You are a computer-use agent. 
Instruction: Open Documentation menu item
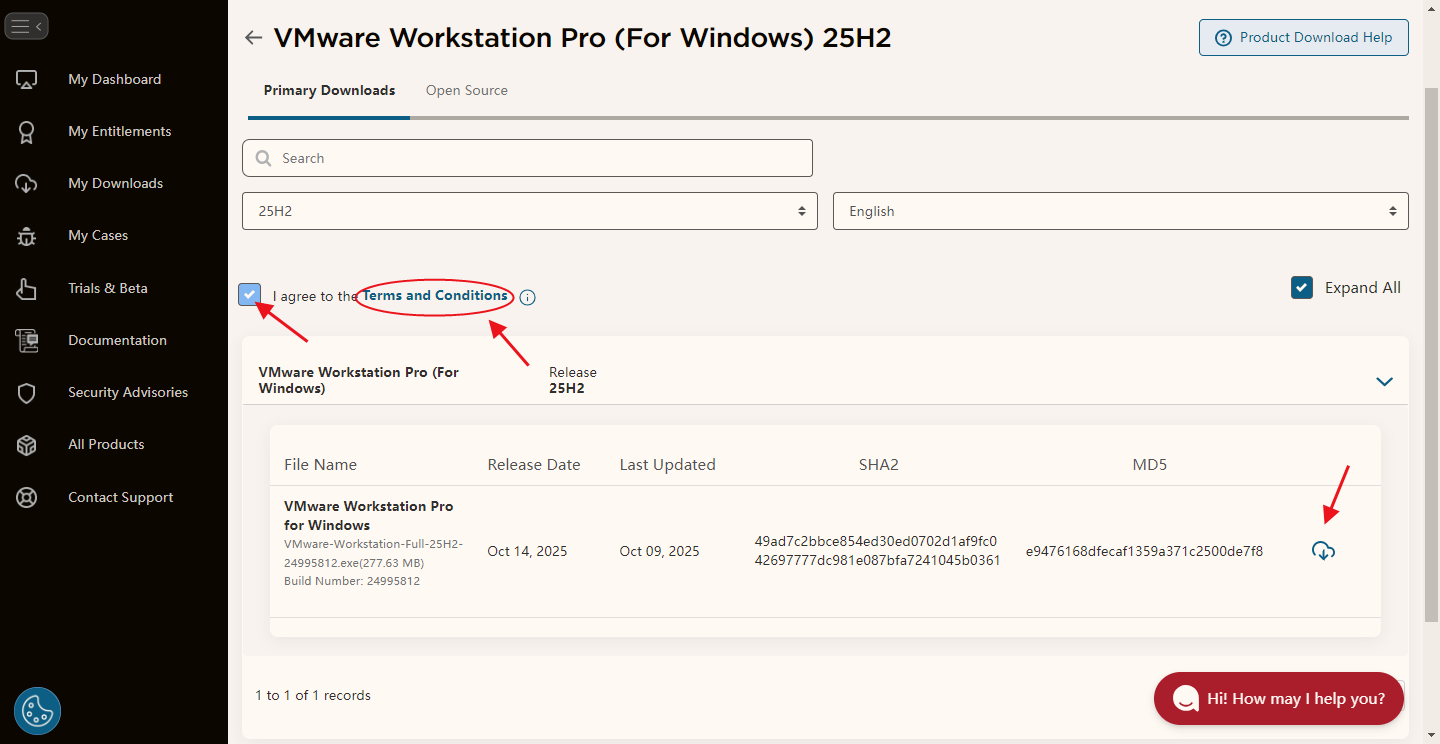pos(118,340)
